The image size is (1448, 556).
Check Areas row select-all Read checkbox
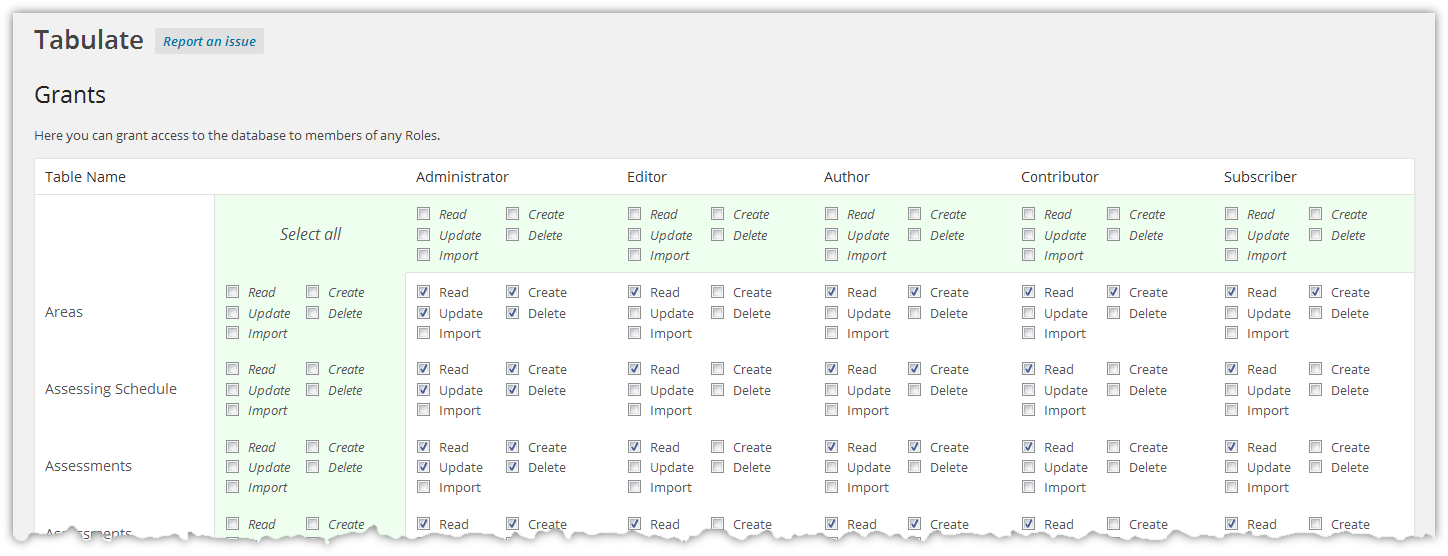[x=233, y=292]
